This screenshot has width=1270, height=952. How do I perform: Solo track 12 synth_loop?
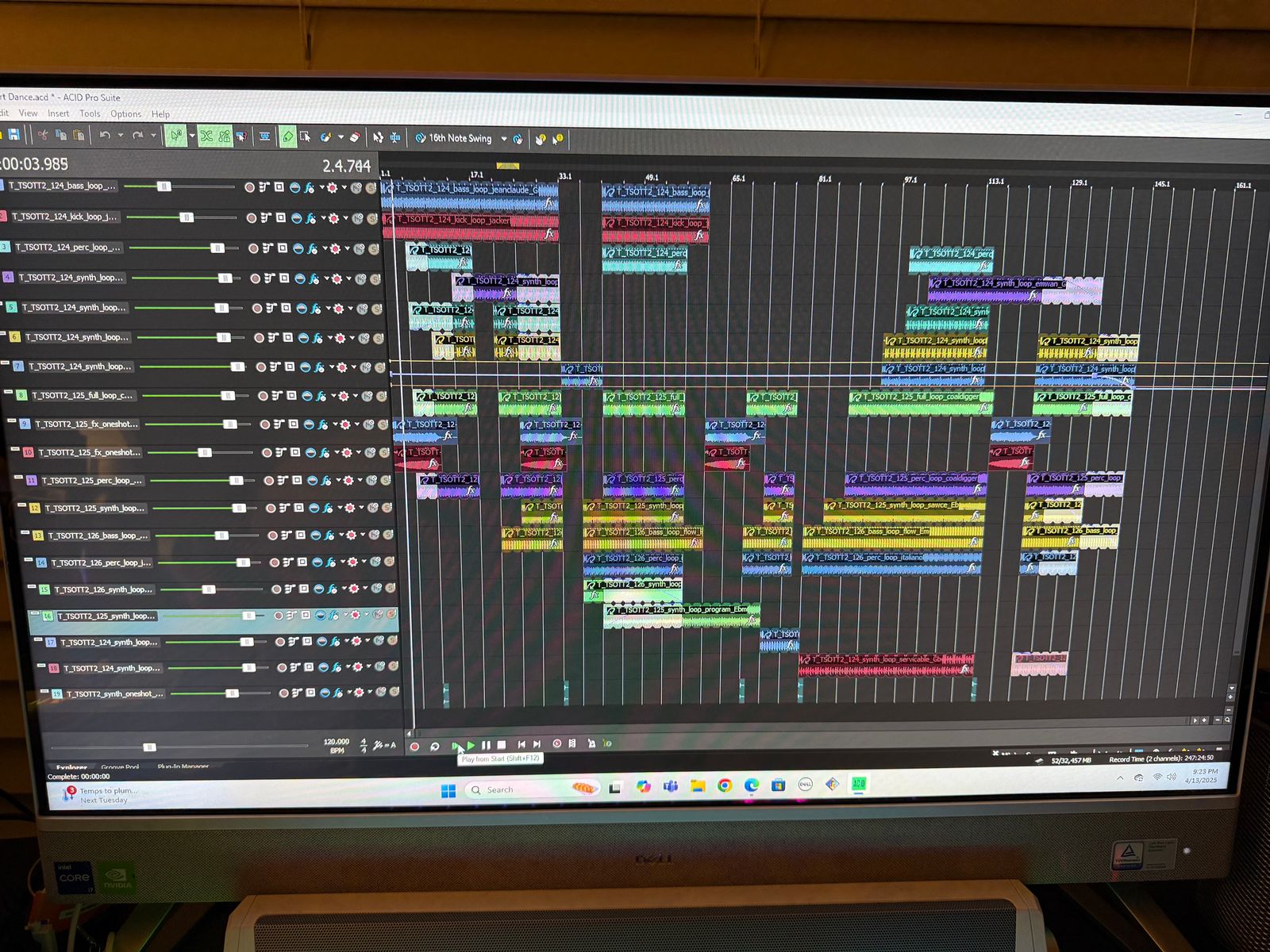(x=386, y=508)
